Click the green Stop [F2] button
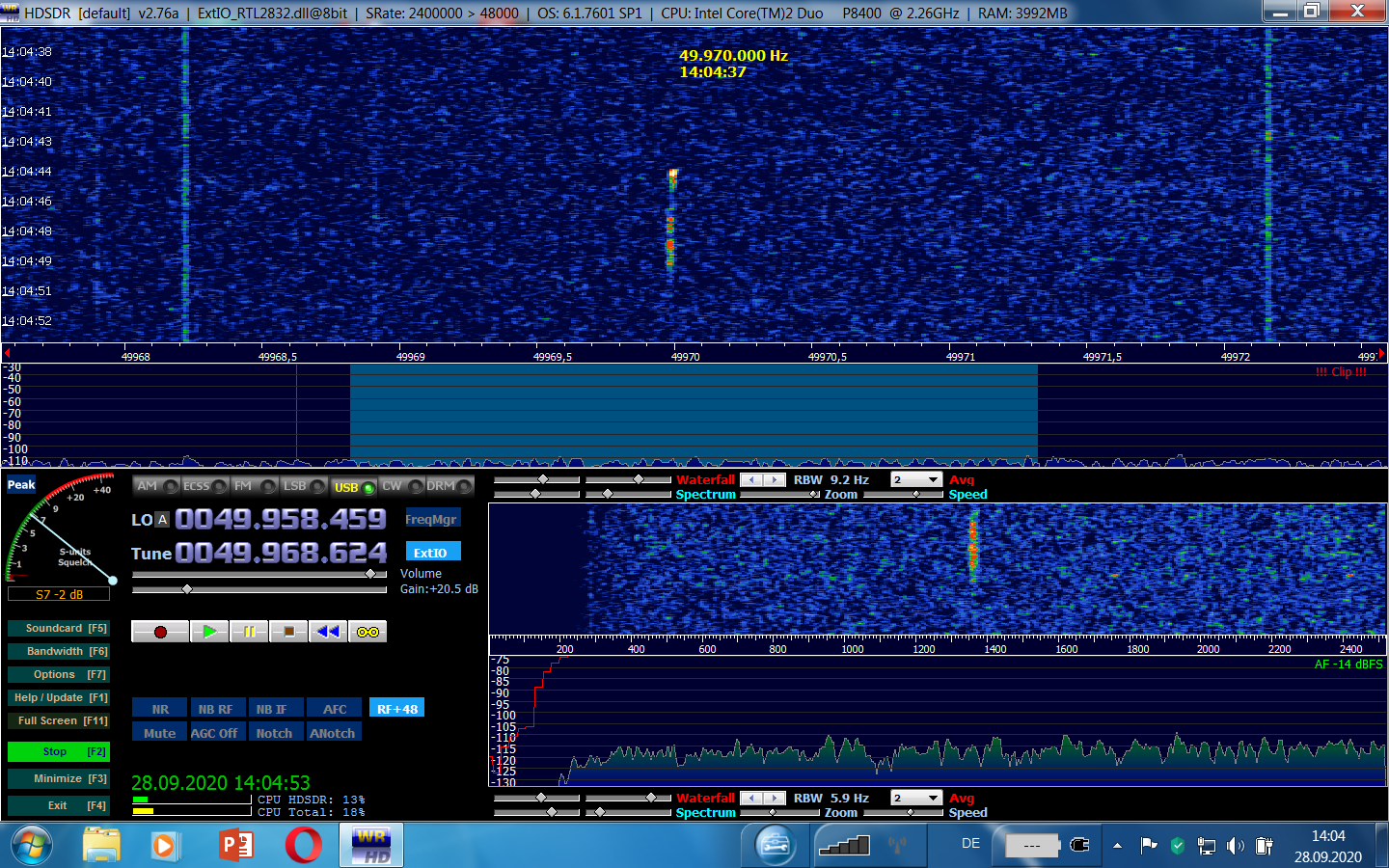The image size is (1389, 868). tap(58, 751)
